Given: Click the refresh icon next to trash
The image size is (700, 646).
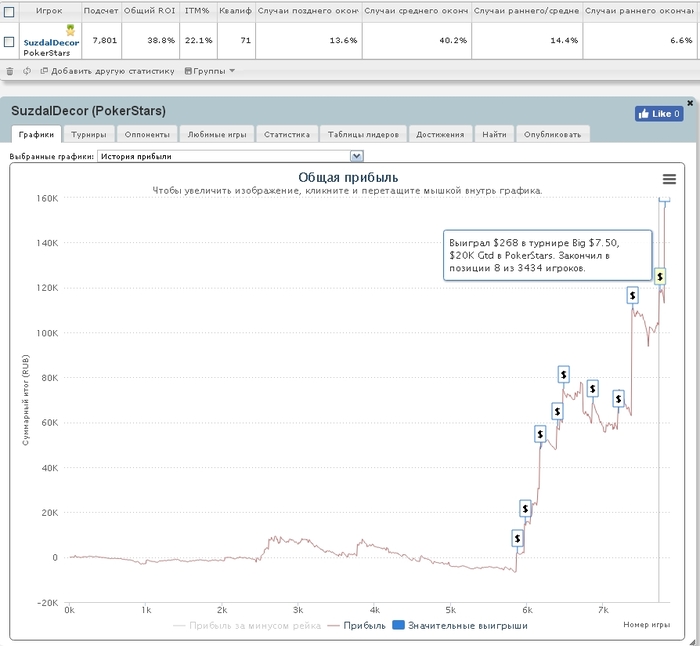Looking at the screenshot, I should (27, 71).
